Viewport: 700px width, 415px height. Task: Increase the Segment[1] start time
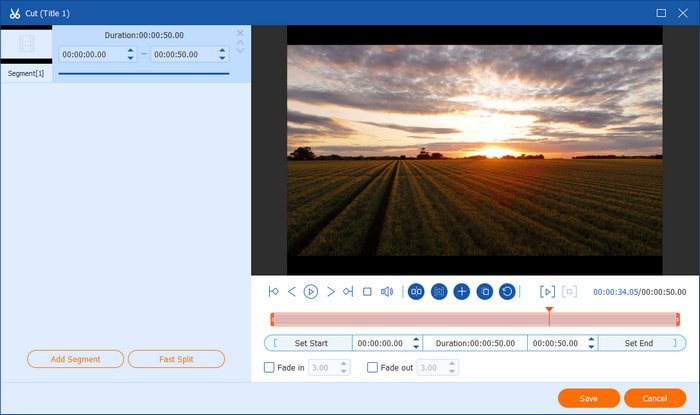(x=130, y=51)
